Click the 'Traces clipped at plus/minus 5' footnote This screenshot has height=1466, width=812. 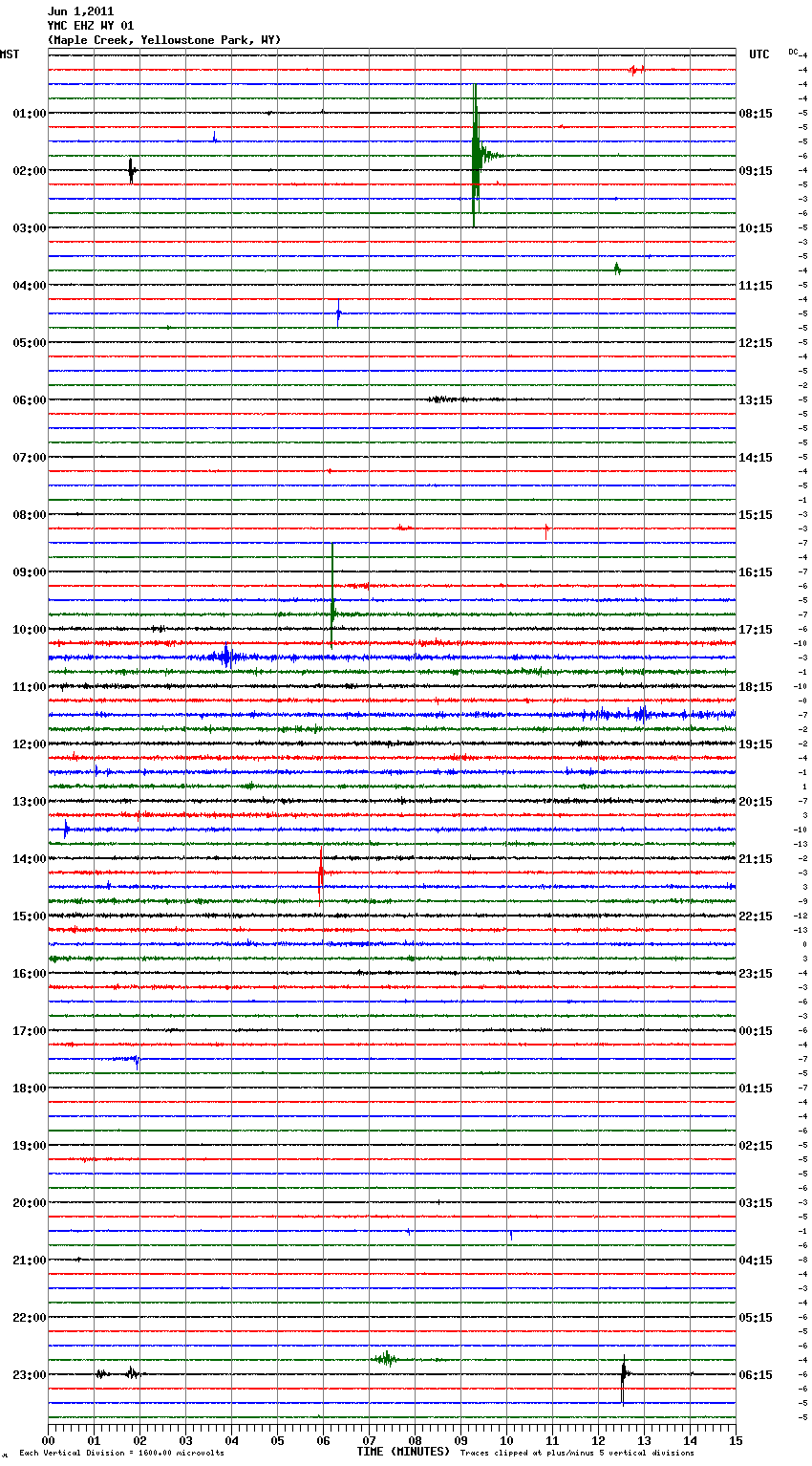pyautogui.click(x=577, y=1454)
